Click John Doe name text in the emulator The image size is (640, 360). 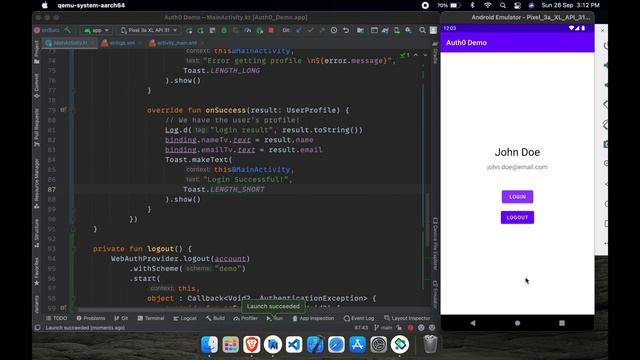pos(517,152)
